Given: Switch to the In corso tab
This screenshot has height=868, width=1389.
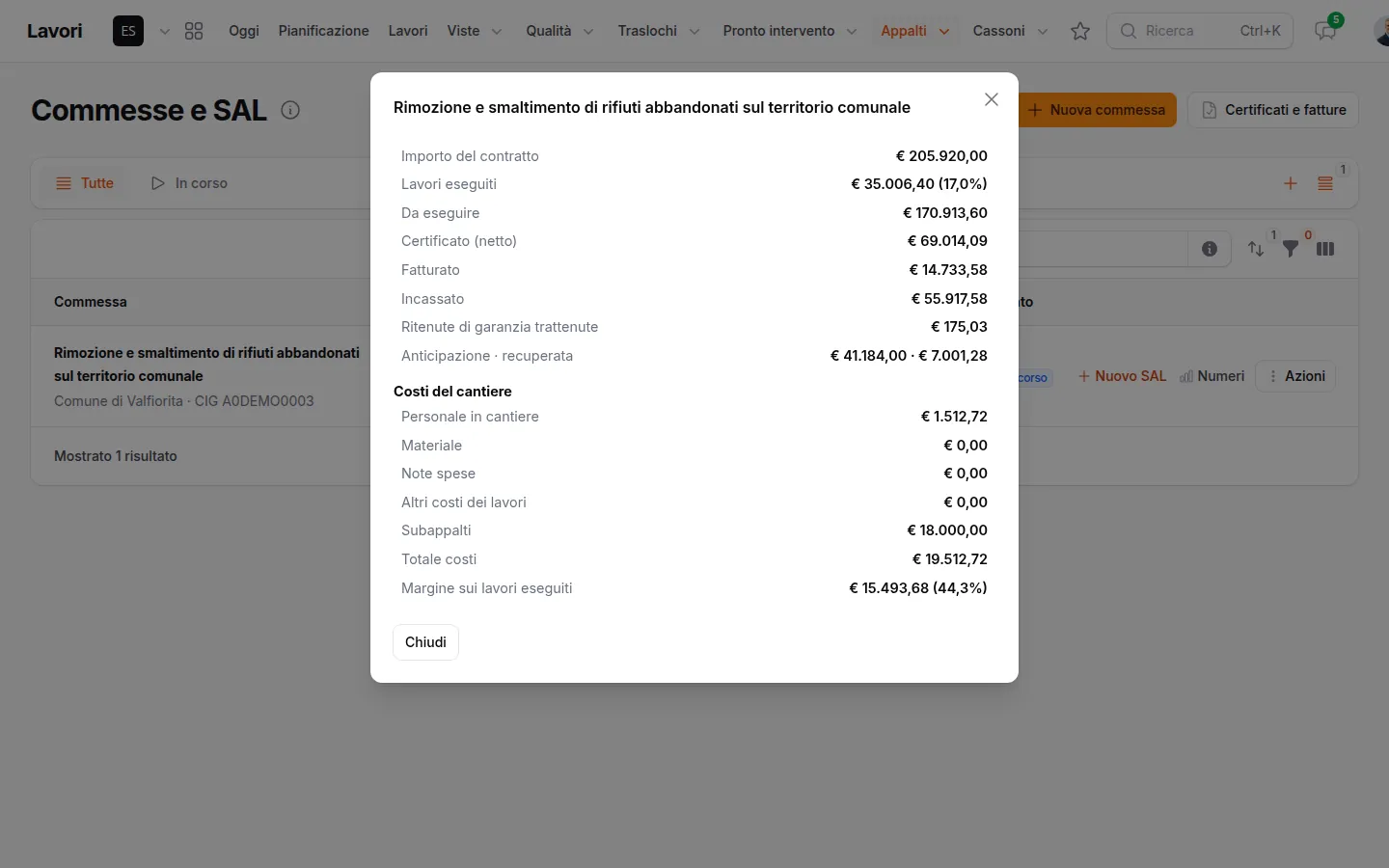Looking at the screenshot, I should pos(189,183).
